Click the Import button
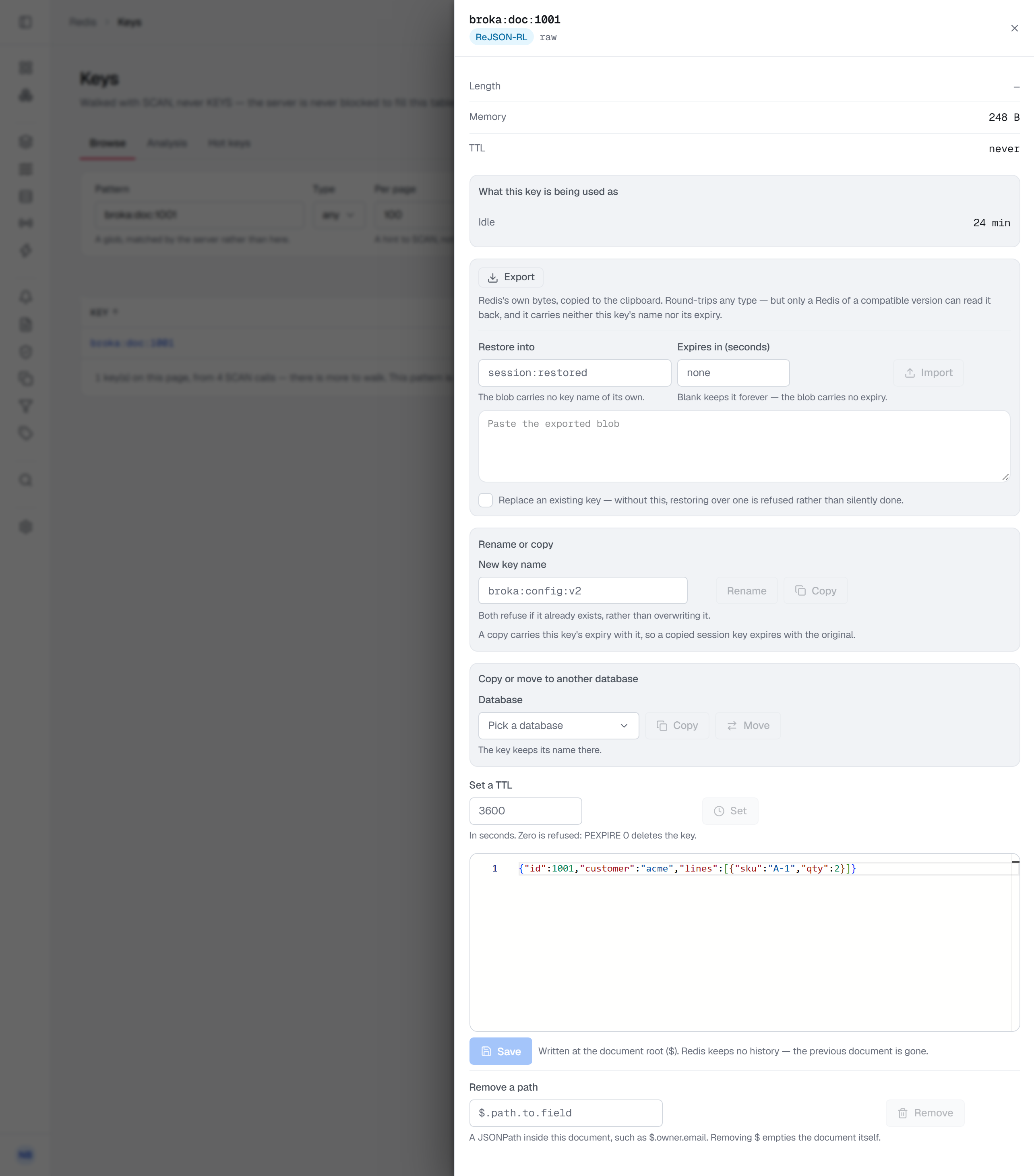This screenshot has width=1034, height=1176. coord(928,373)
